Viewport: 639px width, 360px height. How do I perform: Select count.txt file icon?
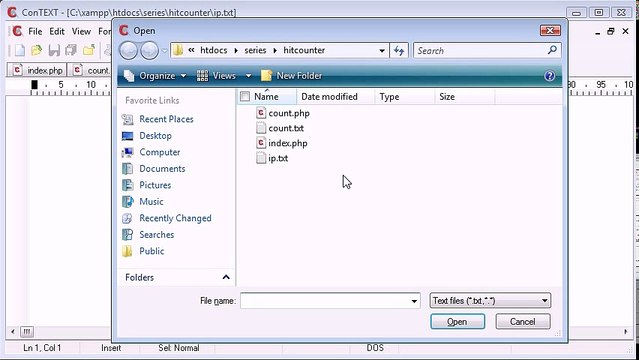coord(261,128)
